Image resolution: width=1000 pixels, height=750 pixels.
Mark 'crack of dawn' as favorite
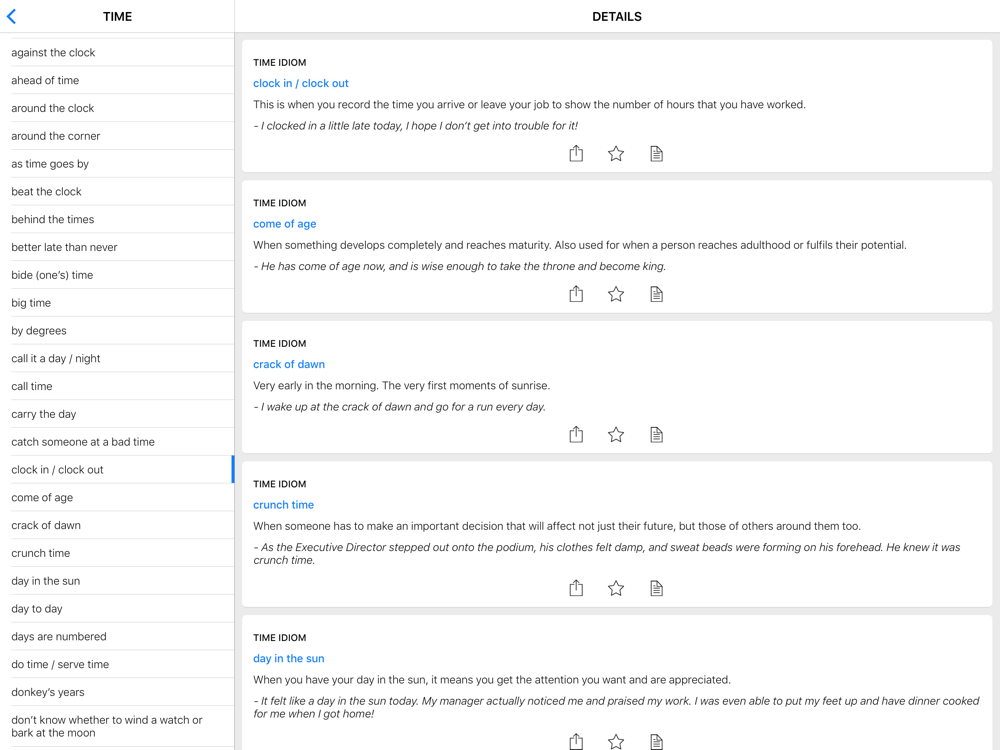[x=616, y=434]
